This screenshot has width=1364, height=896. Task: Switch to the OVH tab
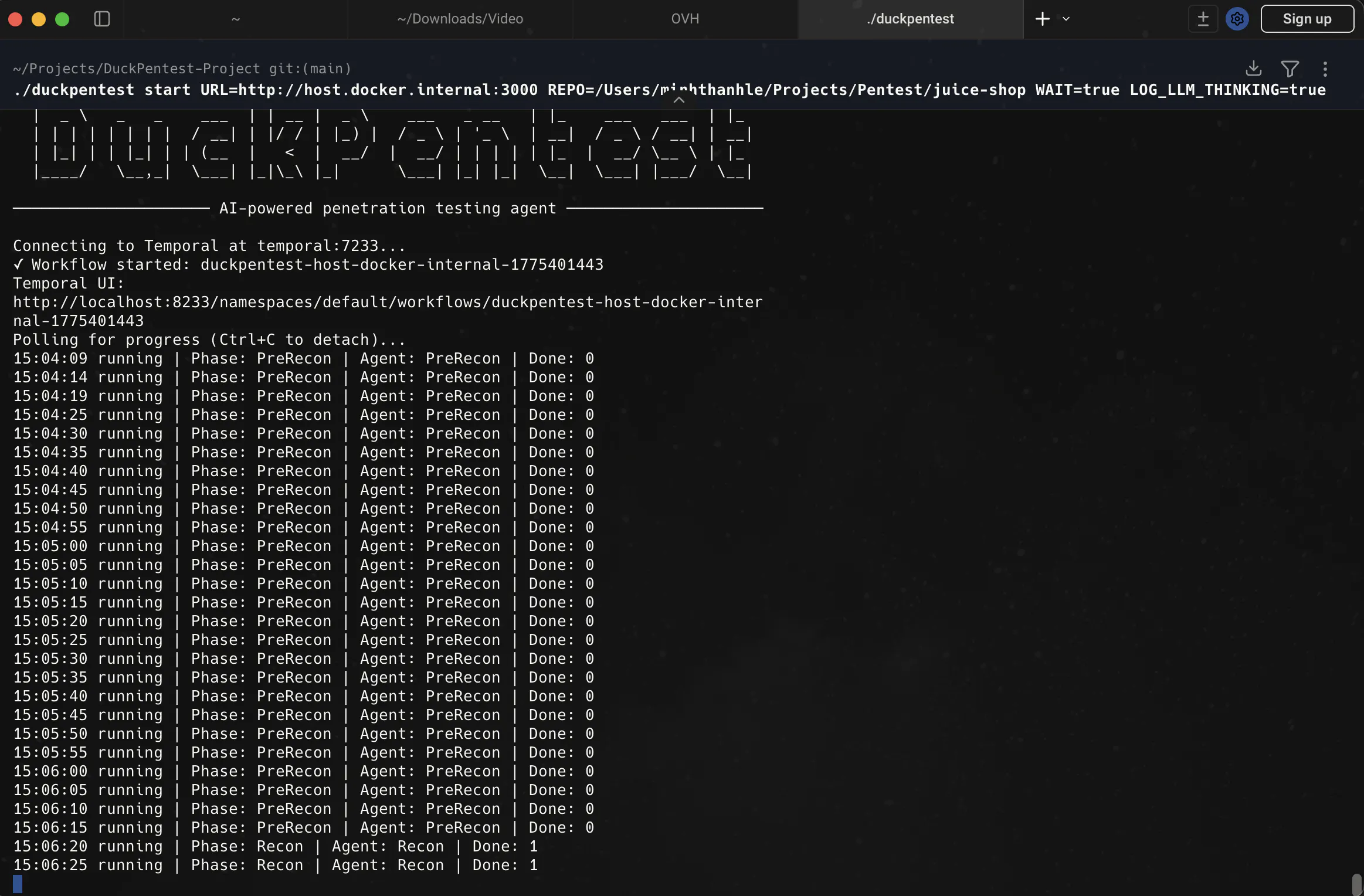click(x=685, y=19)
